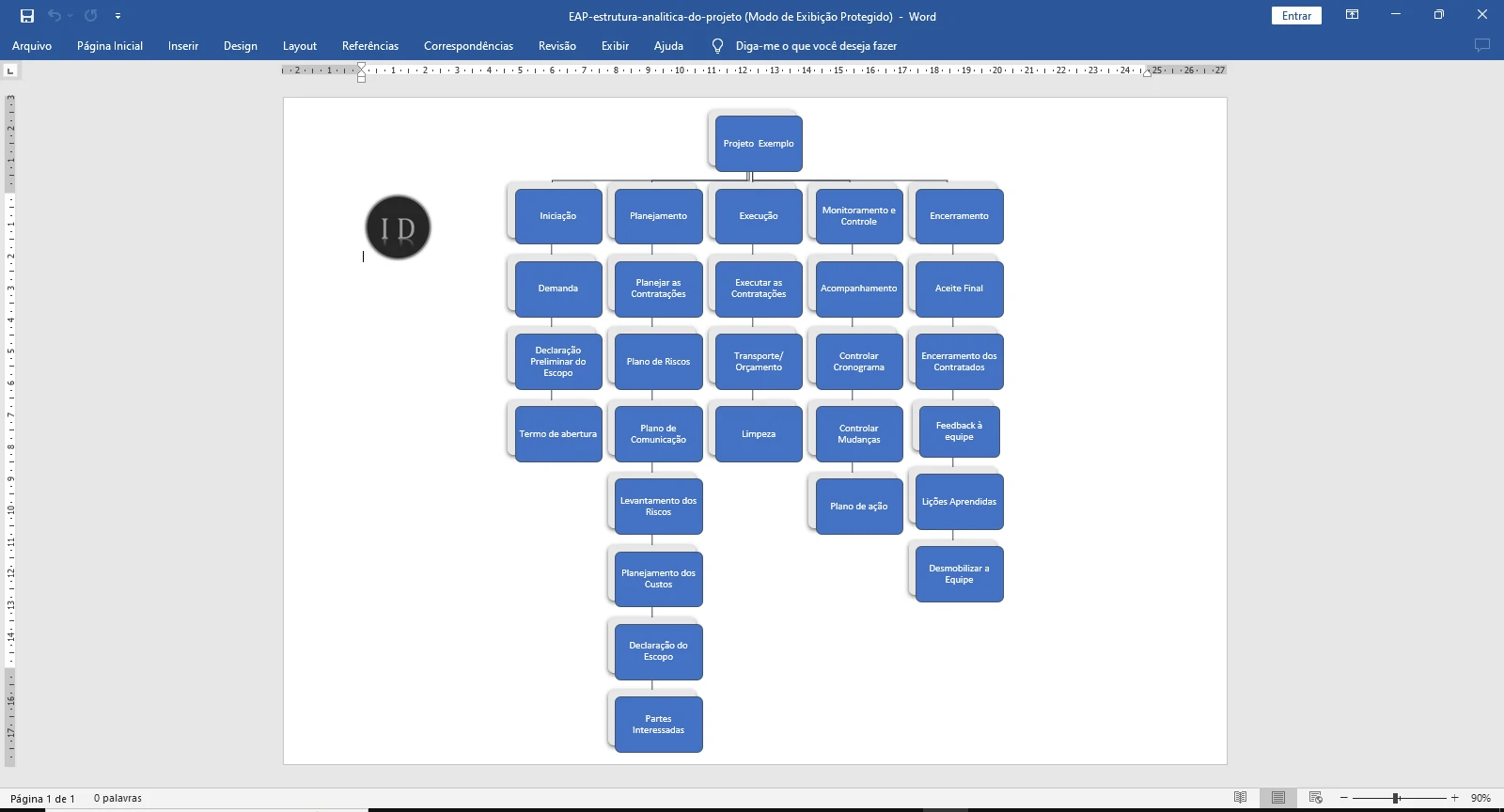Open the comments pane icon

point(1482,45)
